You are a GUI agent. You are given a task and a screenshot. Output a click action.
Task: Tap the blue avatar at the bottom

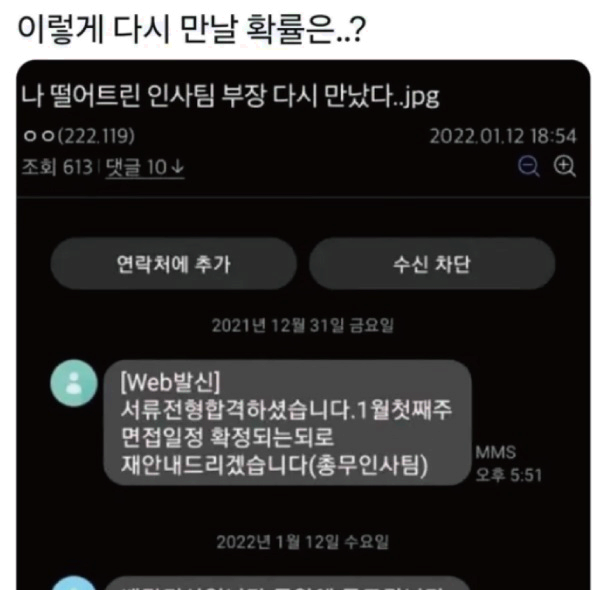(74, 583)
